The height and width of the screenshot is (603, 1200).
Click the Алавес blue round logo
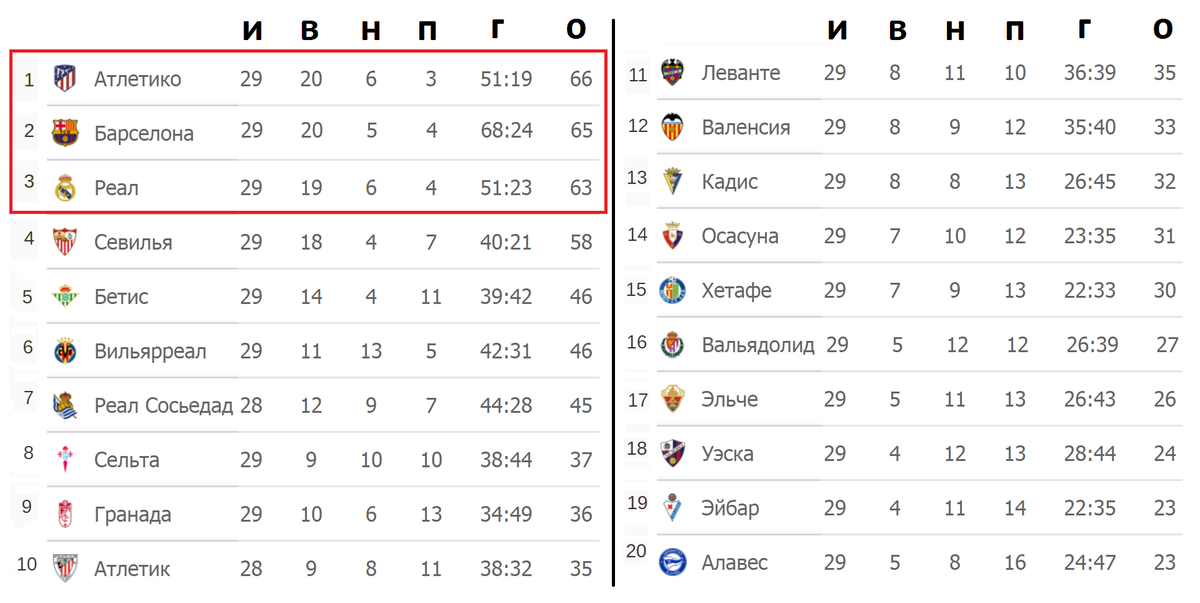pos(672,562)
